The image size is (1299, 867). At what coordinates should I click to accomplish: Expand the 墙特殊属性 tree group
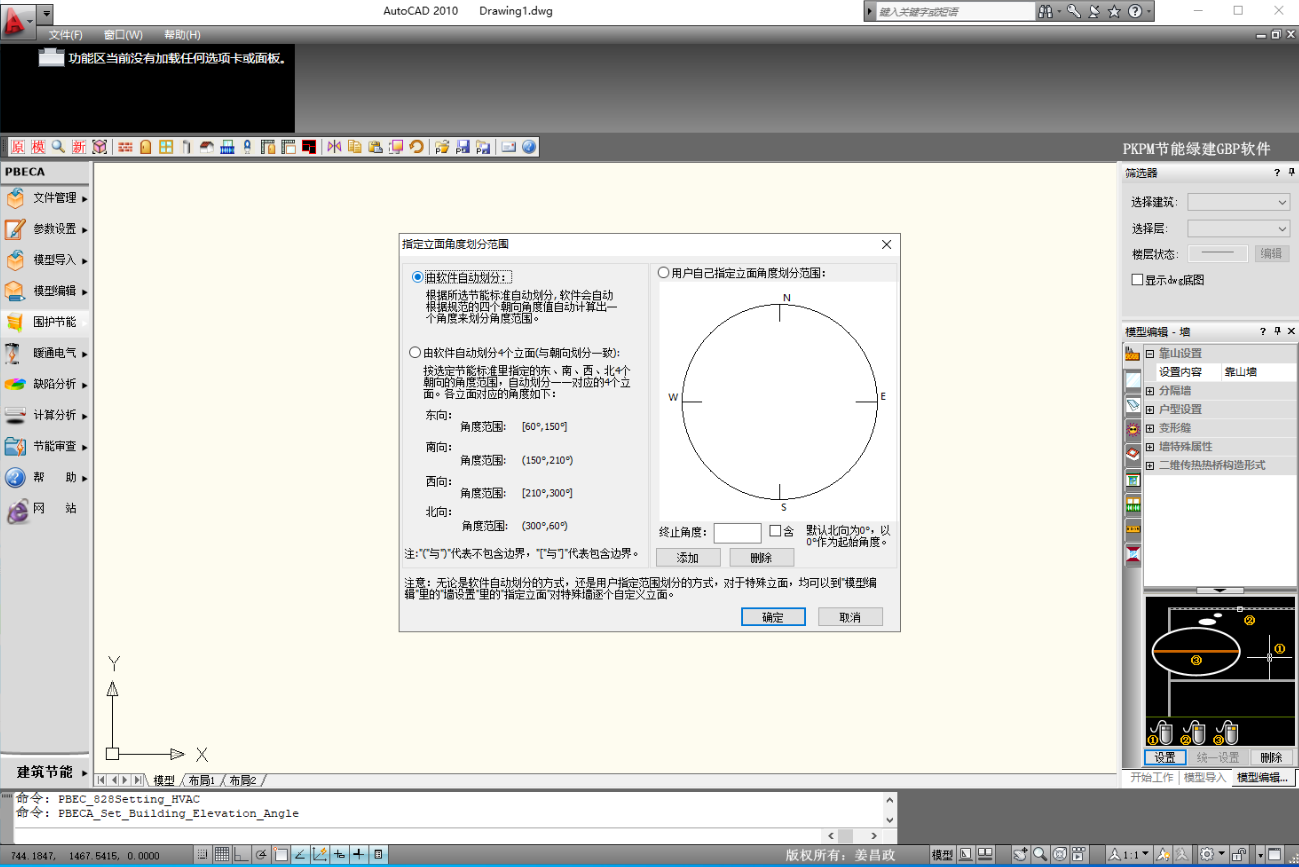click(1150, 447)
